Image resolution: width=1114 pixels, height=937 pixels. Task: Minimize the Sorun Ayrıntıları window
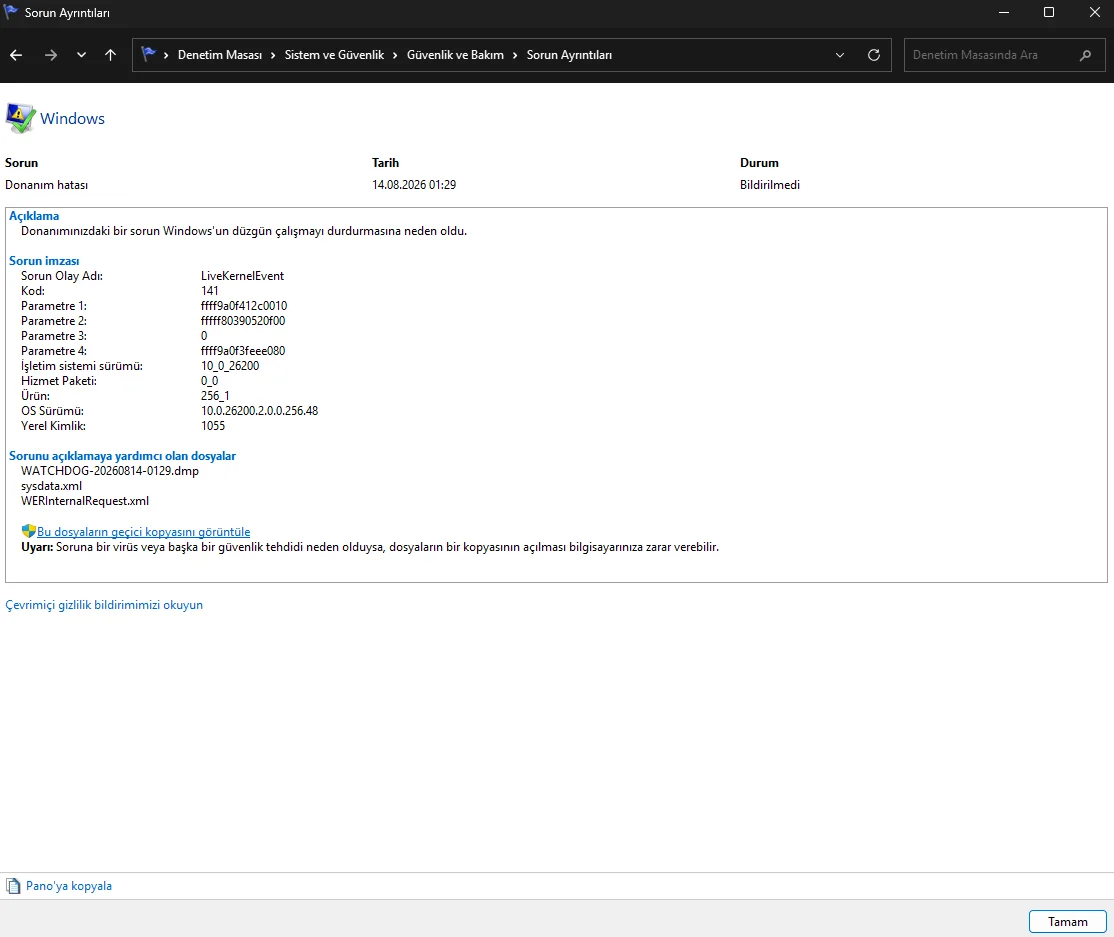tap(1004, 13)
